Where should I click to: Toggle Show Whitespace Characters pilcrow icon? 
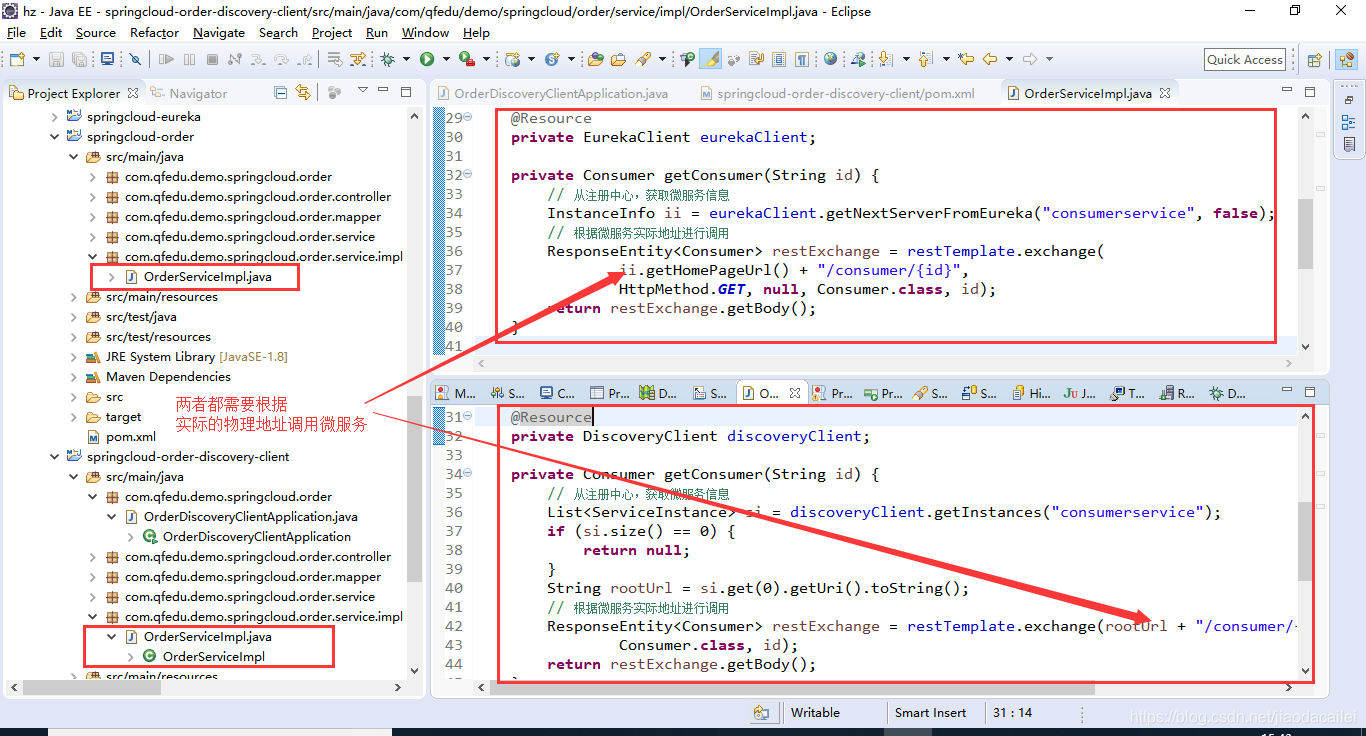pyautogui.click(x=801, y=59)
